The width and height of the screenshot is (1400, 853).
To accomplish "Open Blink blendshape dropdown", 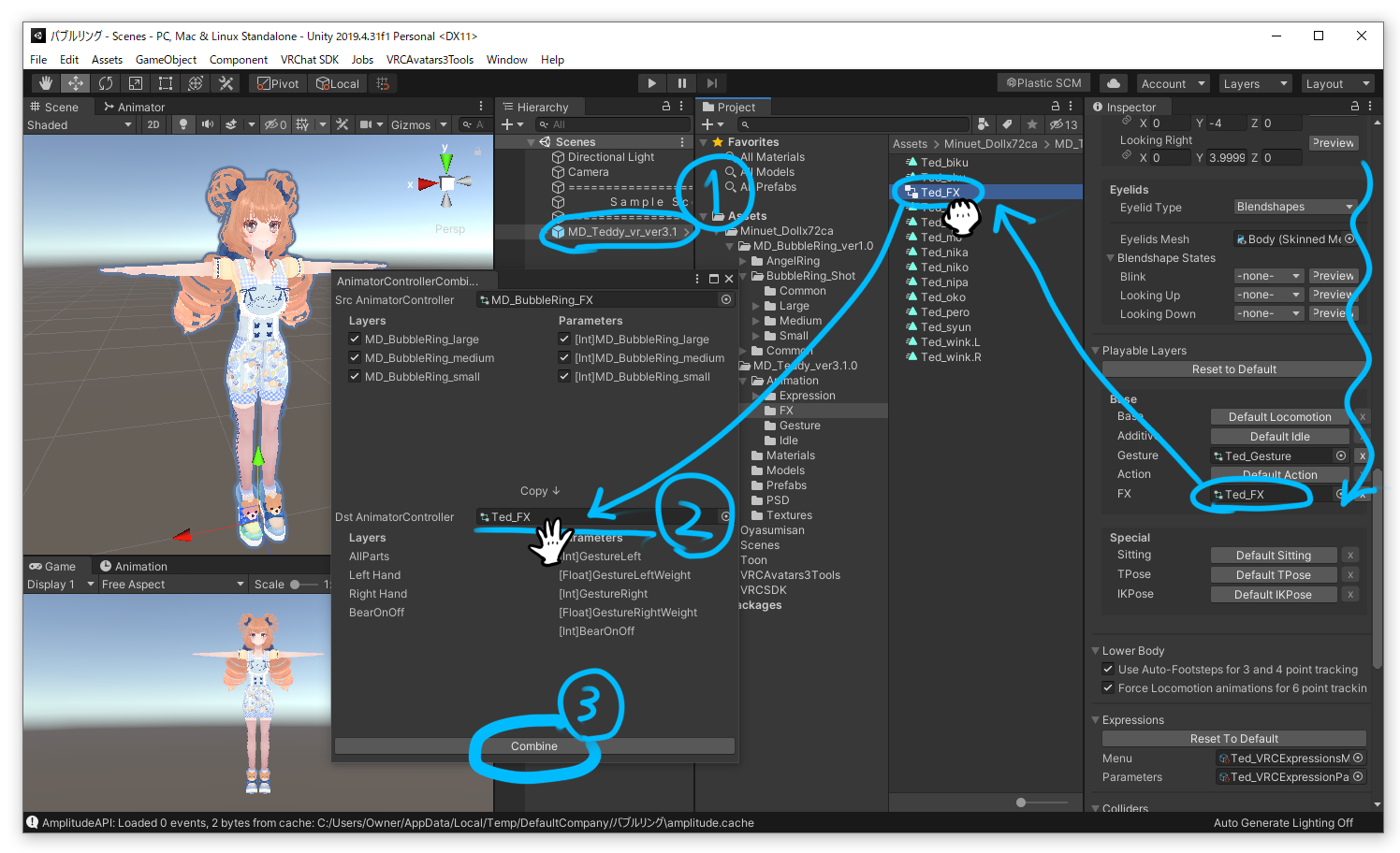I will point(1268,276).
